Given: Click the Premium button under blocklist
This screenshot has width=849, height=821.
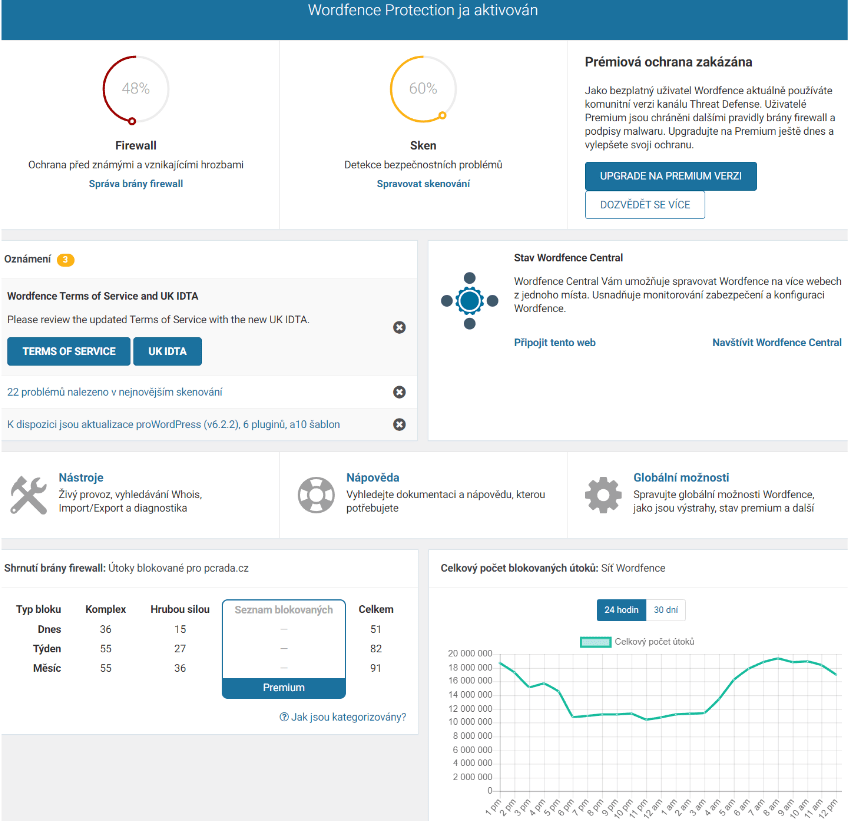Looking at the screenshot, I should point(284,688).
